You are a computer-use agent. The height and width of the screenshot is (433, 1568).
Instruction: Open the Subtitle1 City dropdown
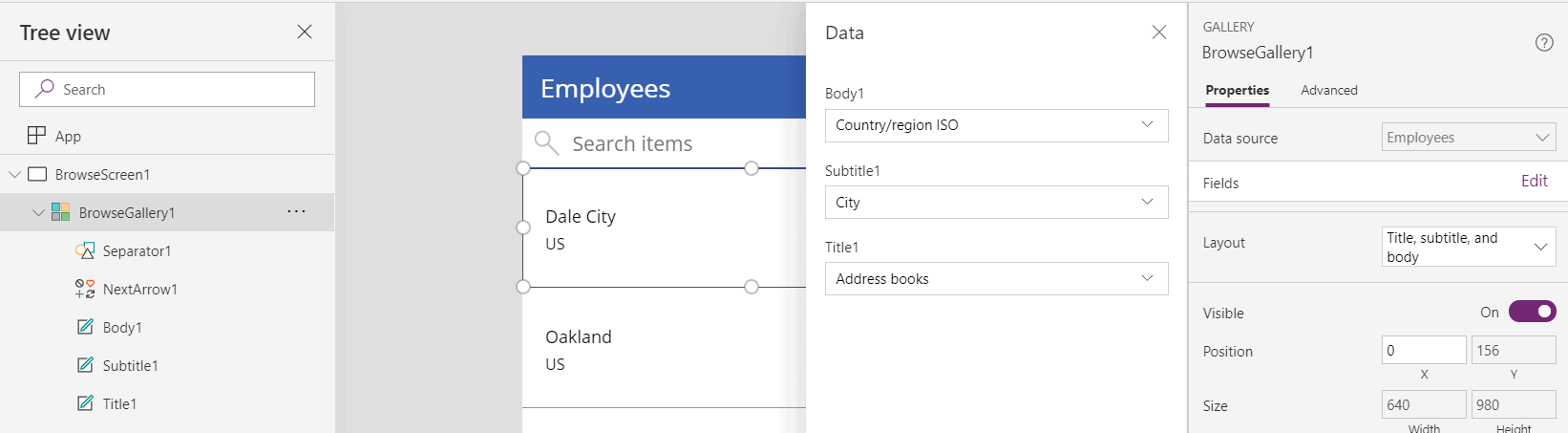(x=996, y=202)
